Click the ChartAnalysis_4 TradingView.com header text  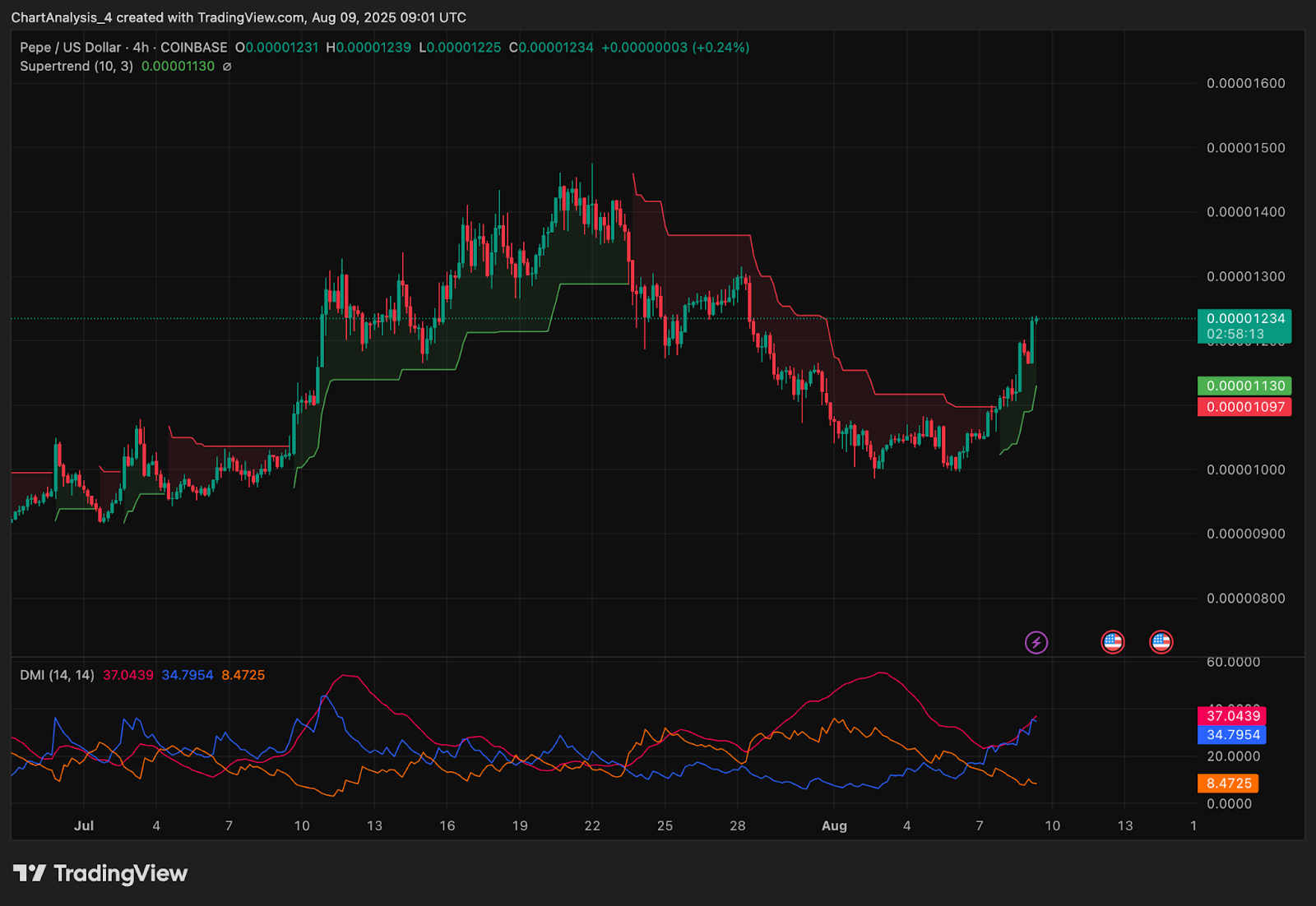(239, 17)
